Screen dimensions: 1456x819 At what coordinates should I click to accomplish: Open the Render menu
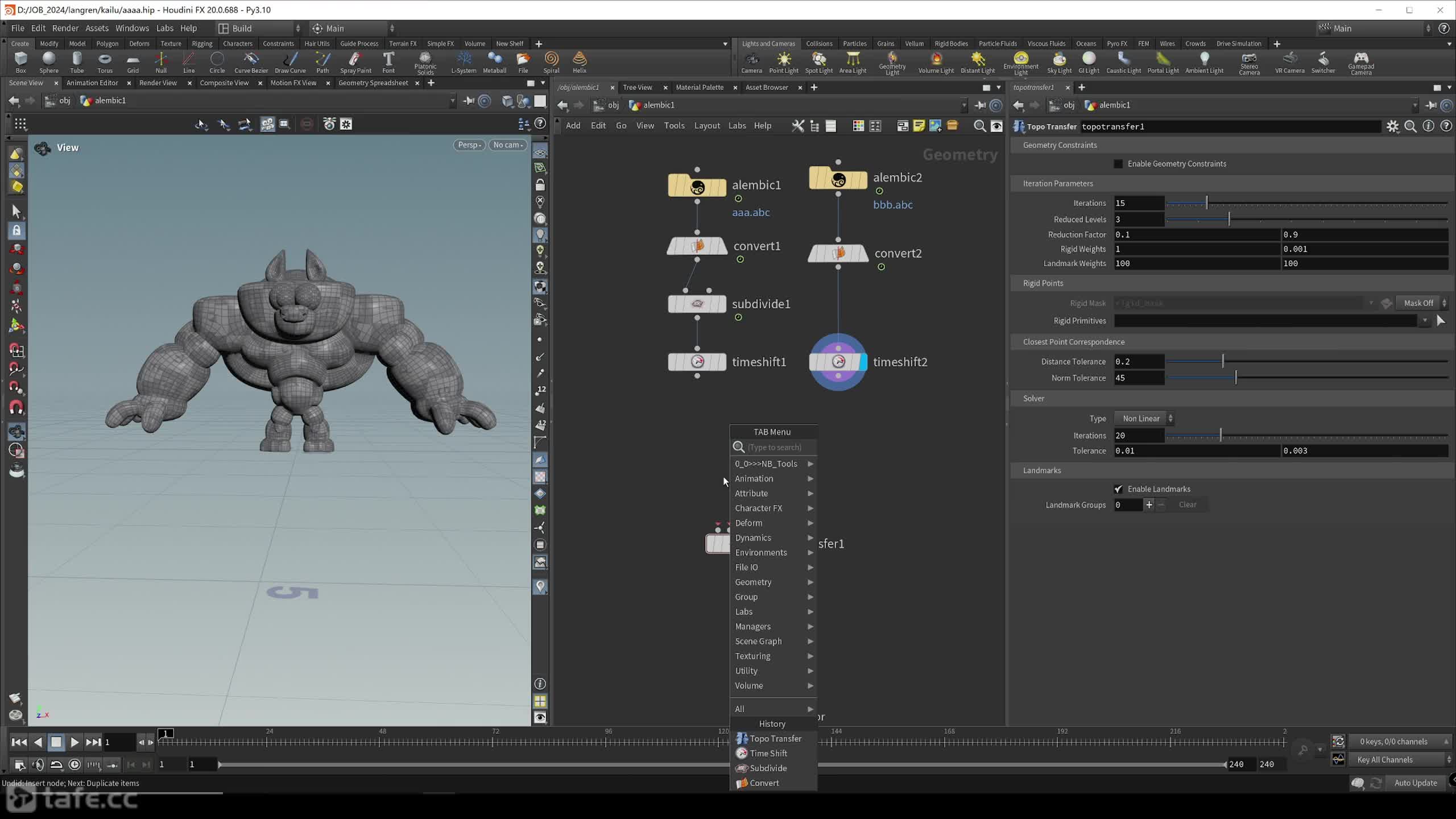(x=65, y=28)
